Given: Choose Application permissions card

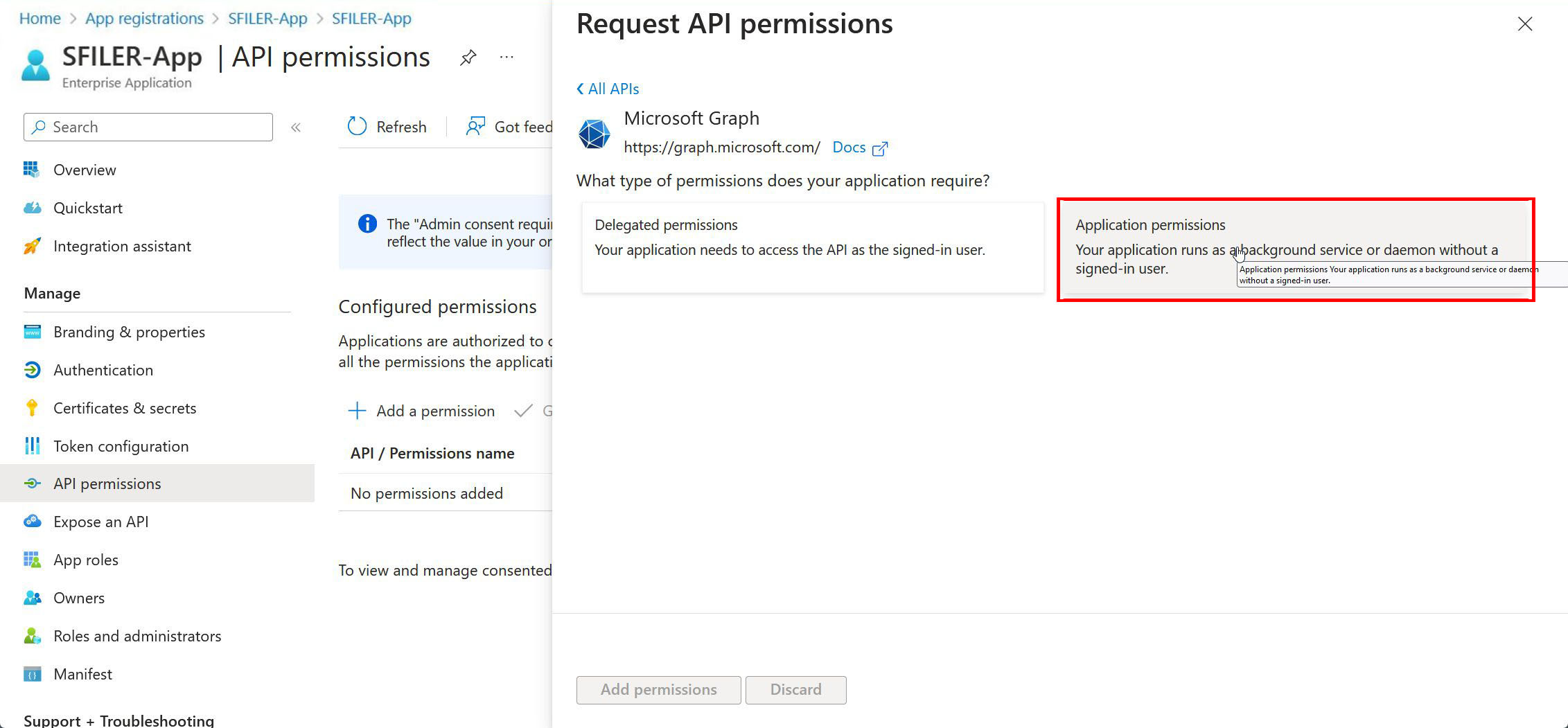Looking at the screenshot, I should click(x=1296, y=249).
